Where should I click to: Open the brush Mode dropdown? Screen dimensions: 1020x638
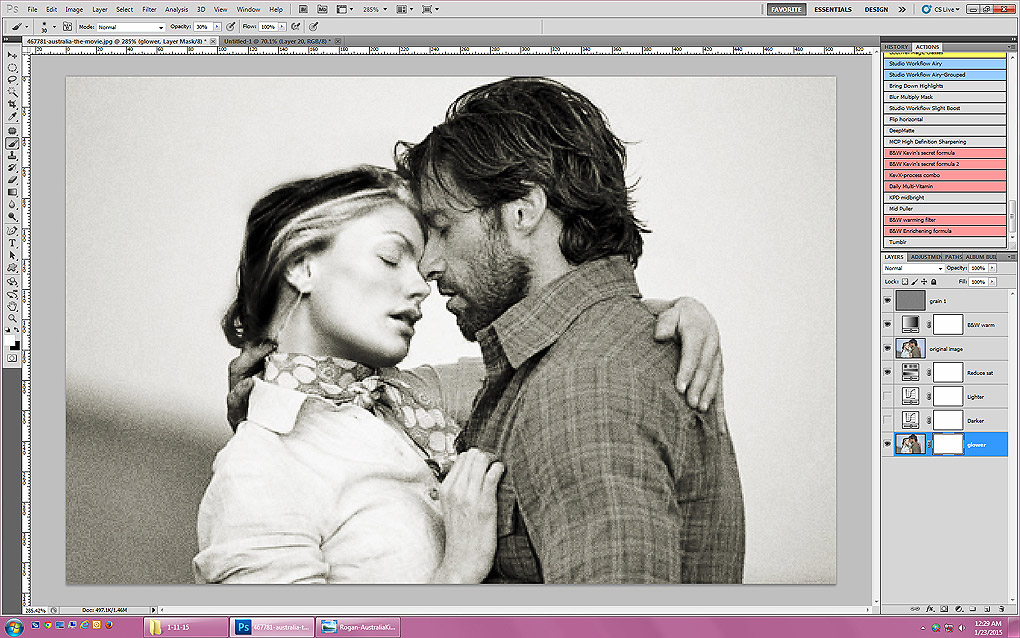(131, 27)
